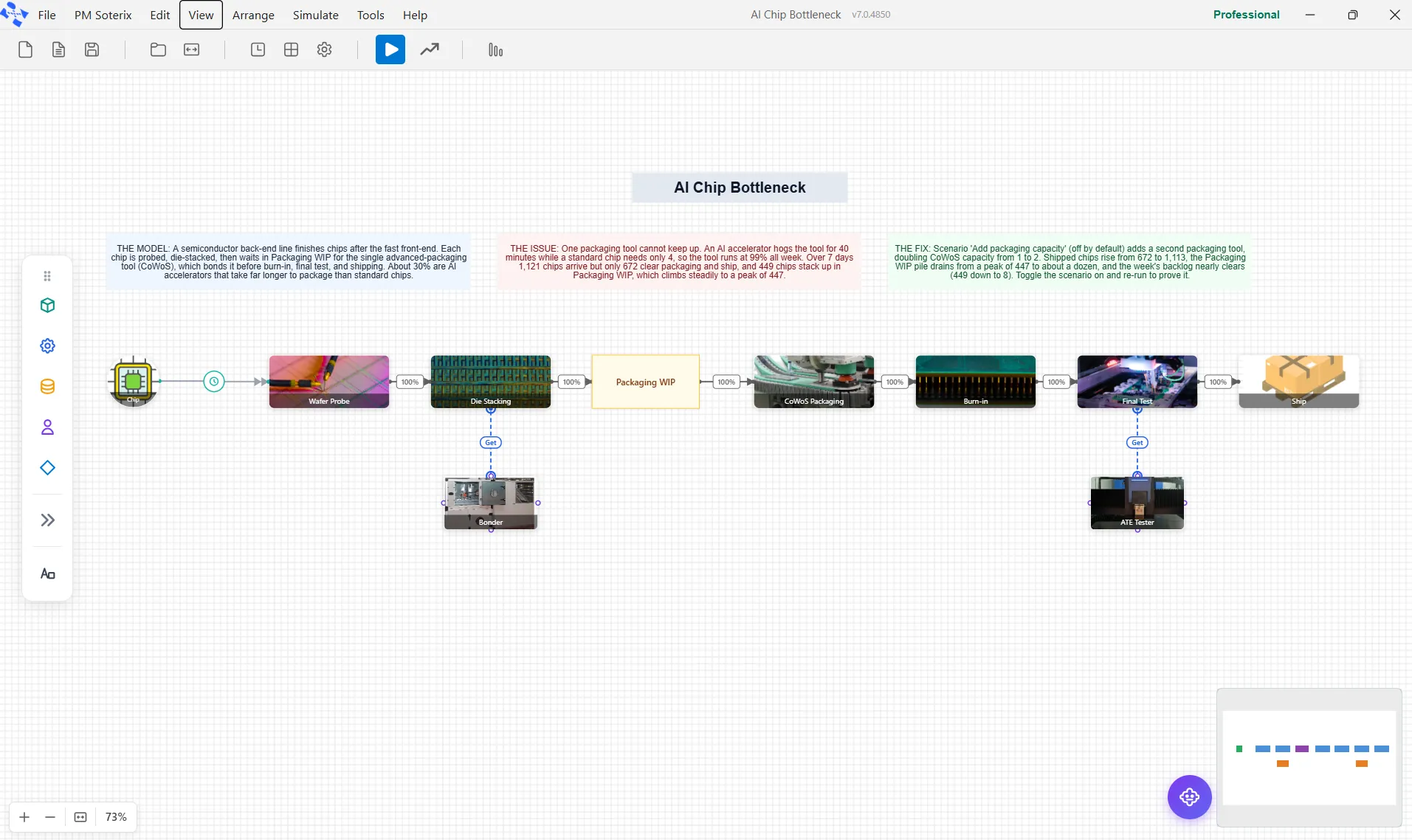This screenshot has height=840, width=1412.
Task: Click 100% route label after Final Test
Action: [x=1218, y=382]
